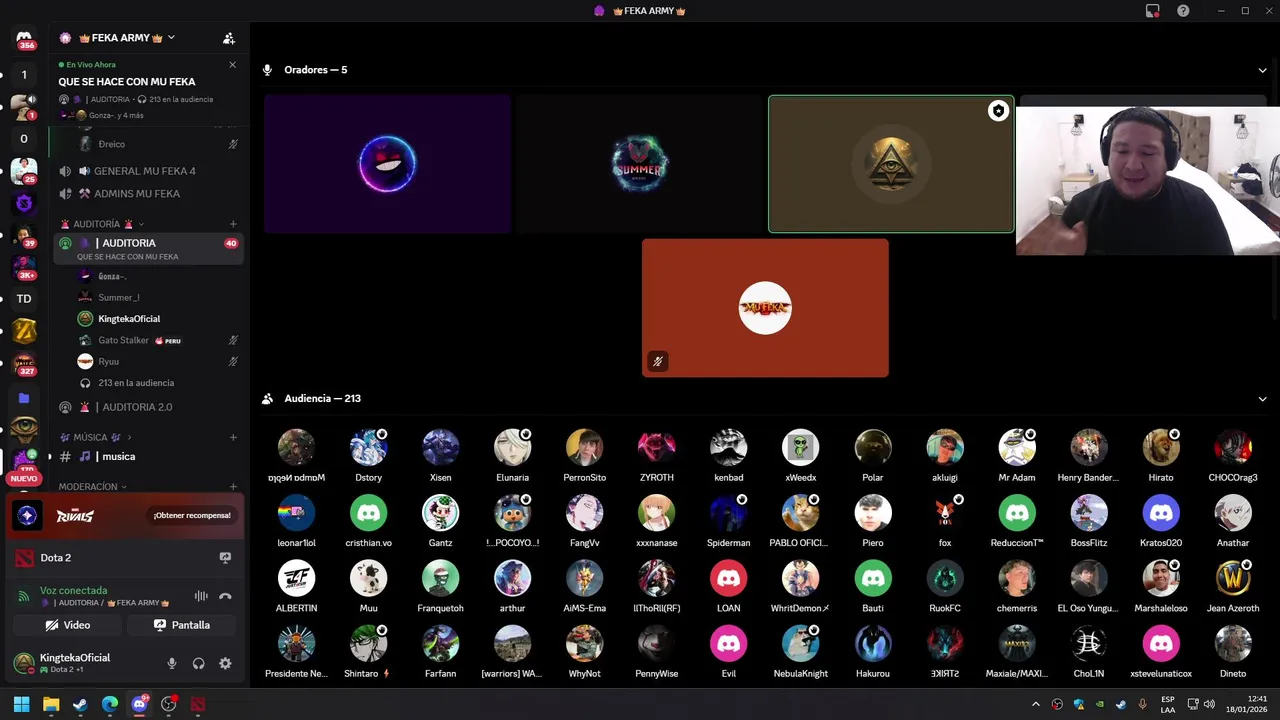Open the voice connection signal icon

24,596
